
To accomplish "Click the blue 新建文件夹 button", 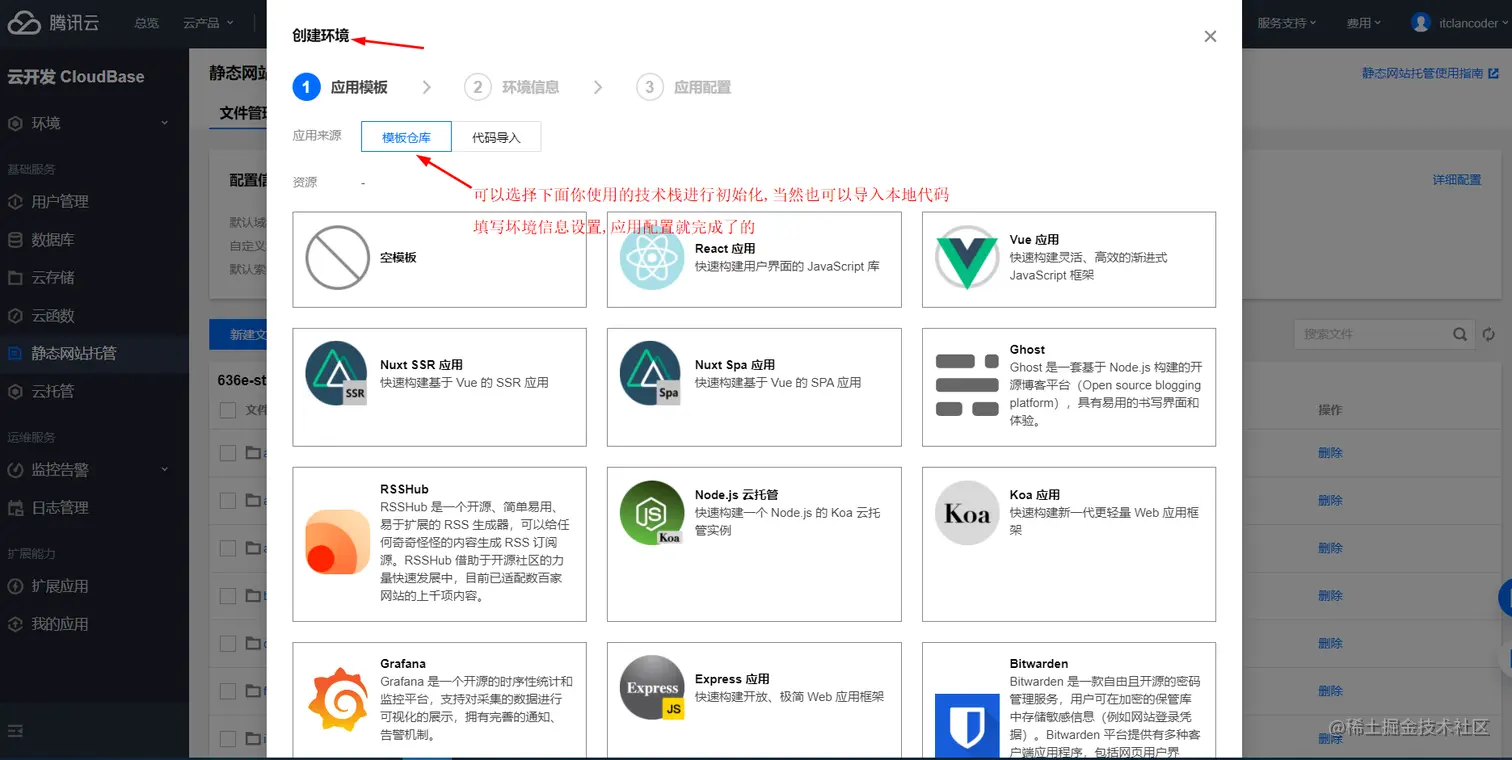I will coord(238,335).
